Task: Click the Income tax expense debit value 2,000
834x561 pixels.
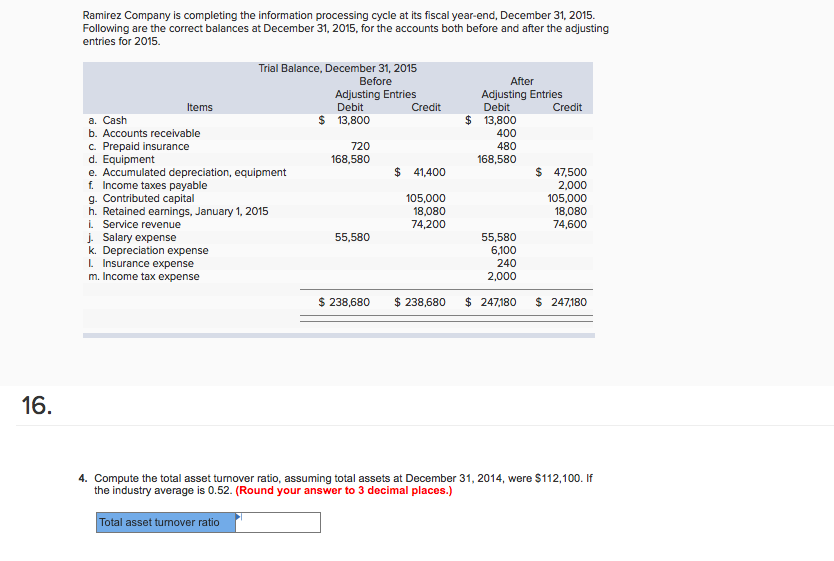Action: coord(502,277)
